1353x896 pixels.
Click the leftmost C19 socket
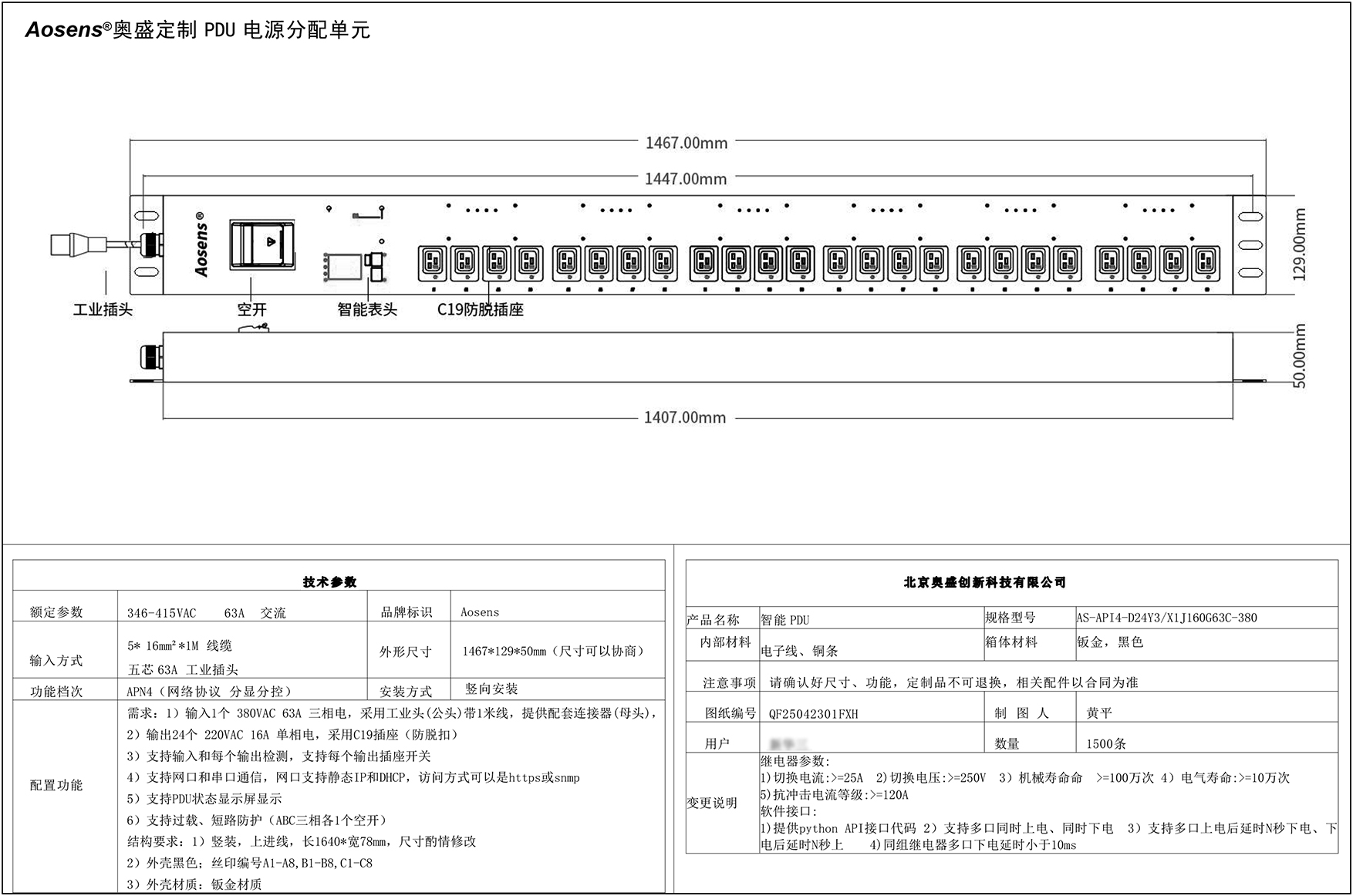tap(432, 263)
